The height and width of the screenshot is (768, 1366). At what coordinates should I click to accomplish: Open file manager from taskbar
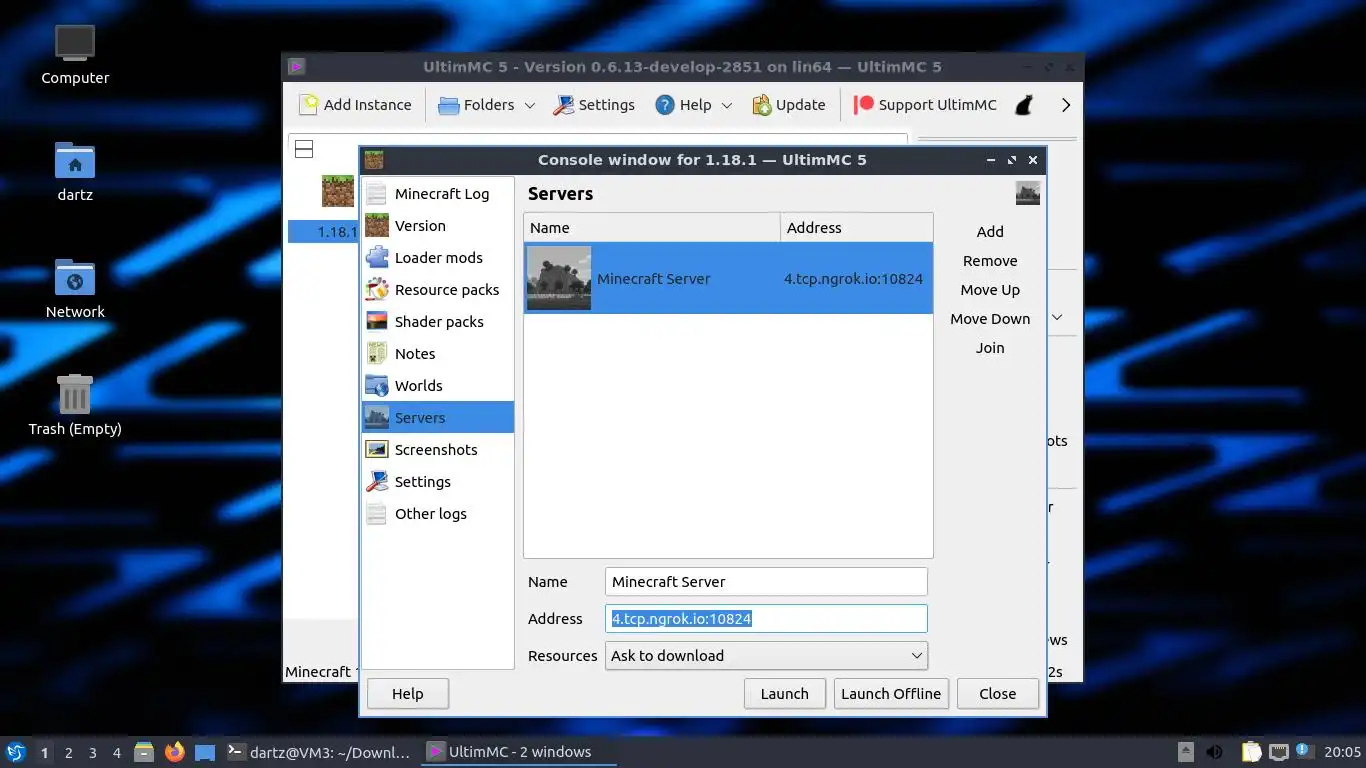144,752
